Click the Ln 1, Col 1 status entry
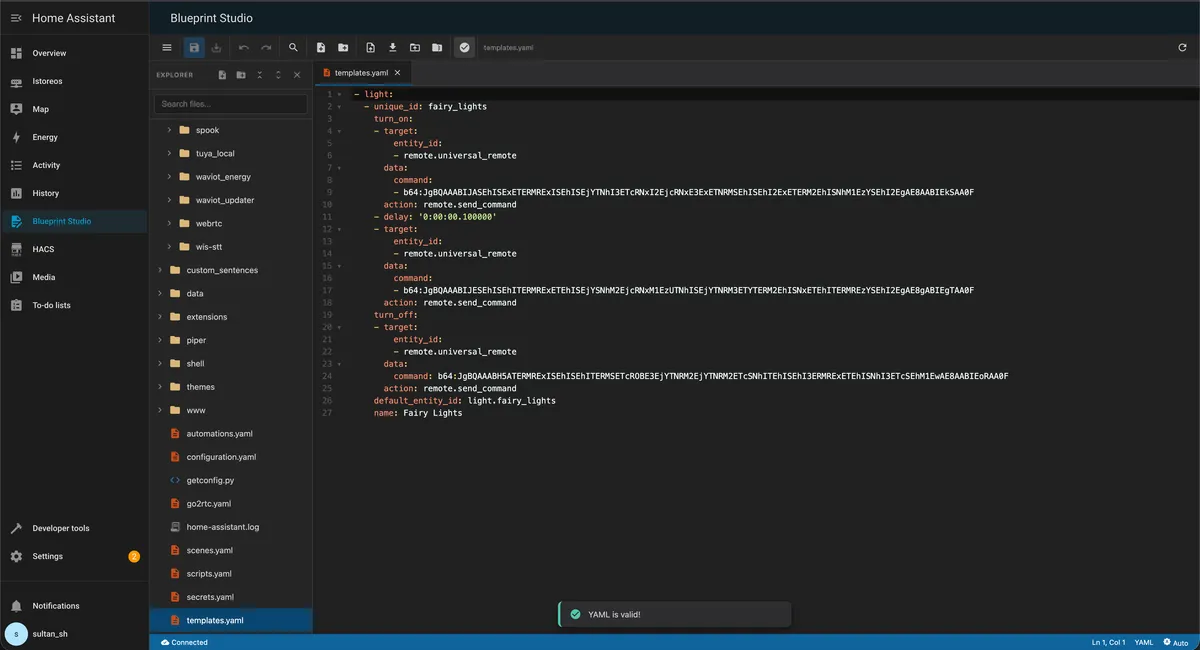The width and height of the screenshot is (1200, 650). [1109, 642]
